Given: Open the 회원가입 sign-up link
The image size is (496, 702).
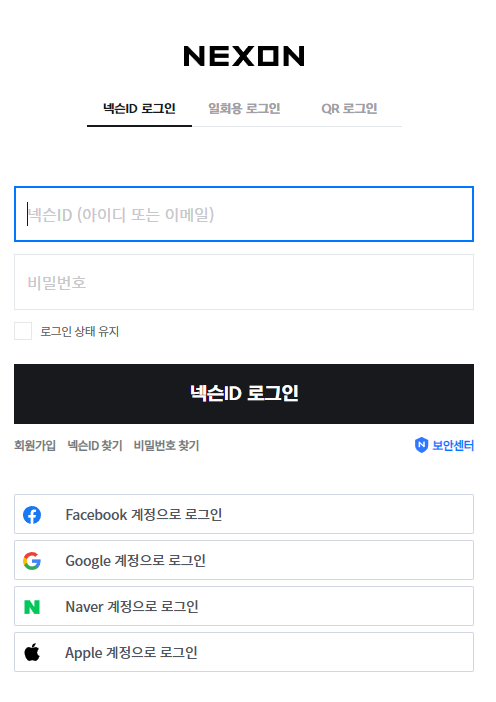Looking at the screenshot, I should (x=35, y=445).
